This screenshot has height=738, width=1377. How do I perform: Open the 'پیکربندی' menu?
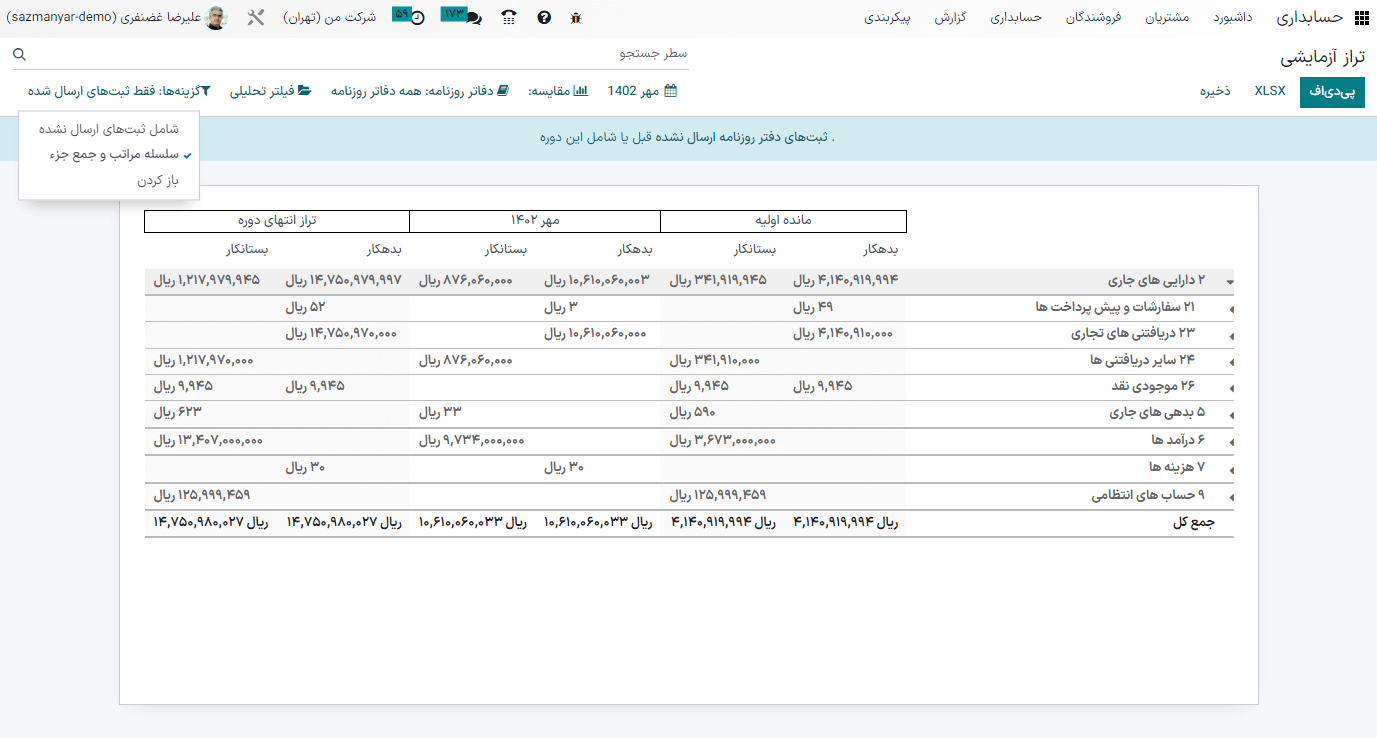click(886, 18)
